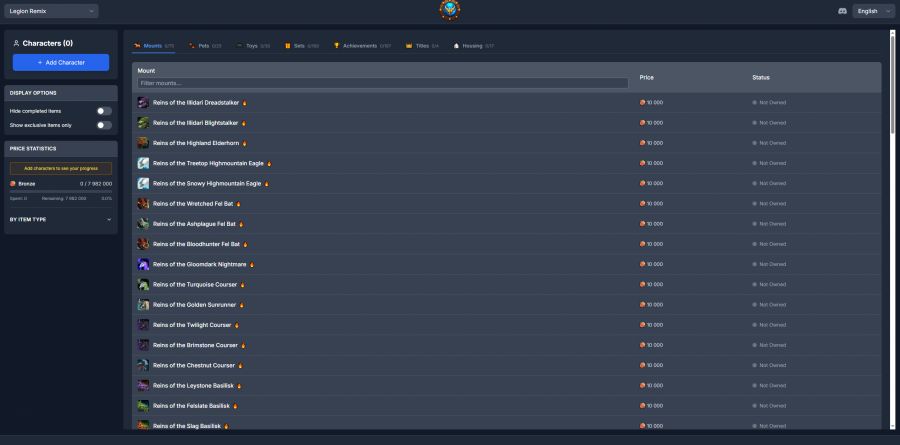The image size is (900, 445).
Task: Click the Leystone Basilisk mount icon
Action: coord(143,385)
